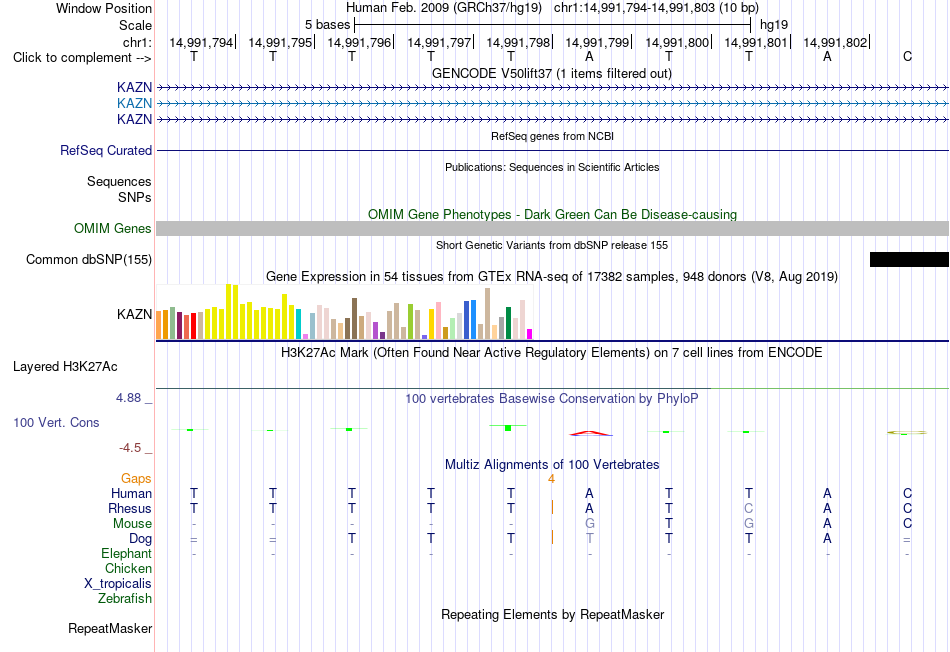Click the KAZN label beside GTEx chart
Image resolution: width=950 pixels, height=652 pixels.
point(134,314)
